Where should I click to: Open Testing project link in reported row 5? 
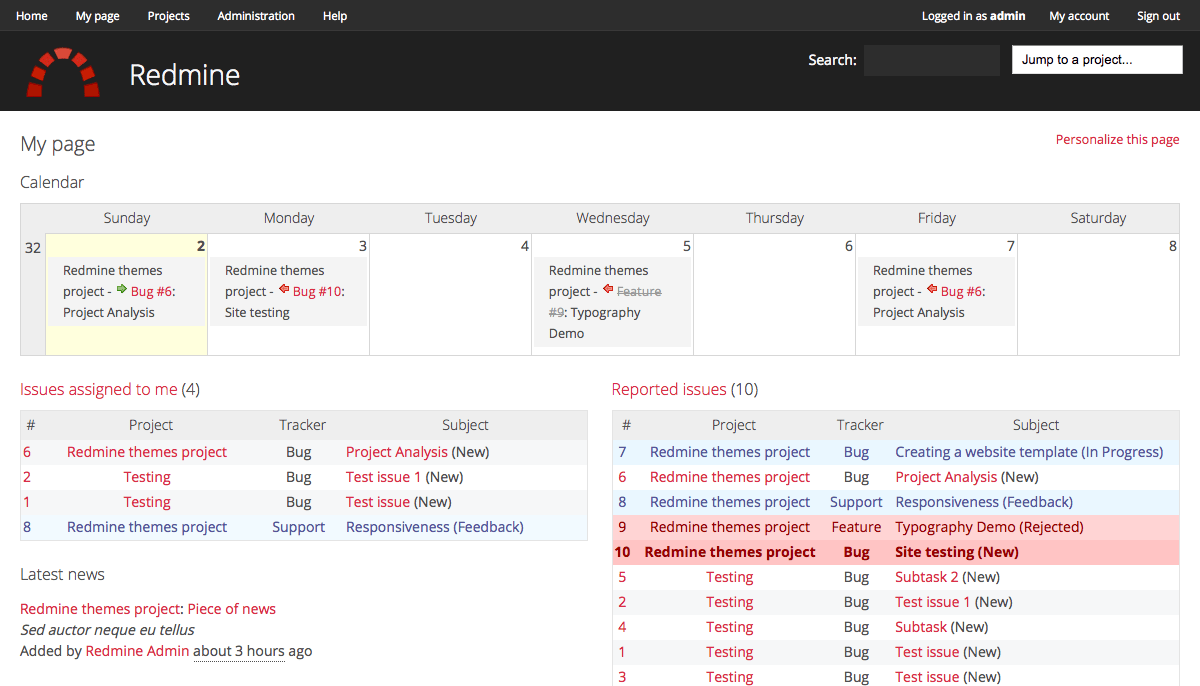click(x=730, y=577)
